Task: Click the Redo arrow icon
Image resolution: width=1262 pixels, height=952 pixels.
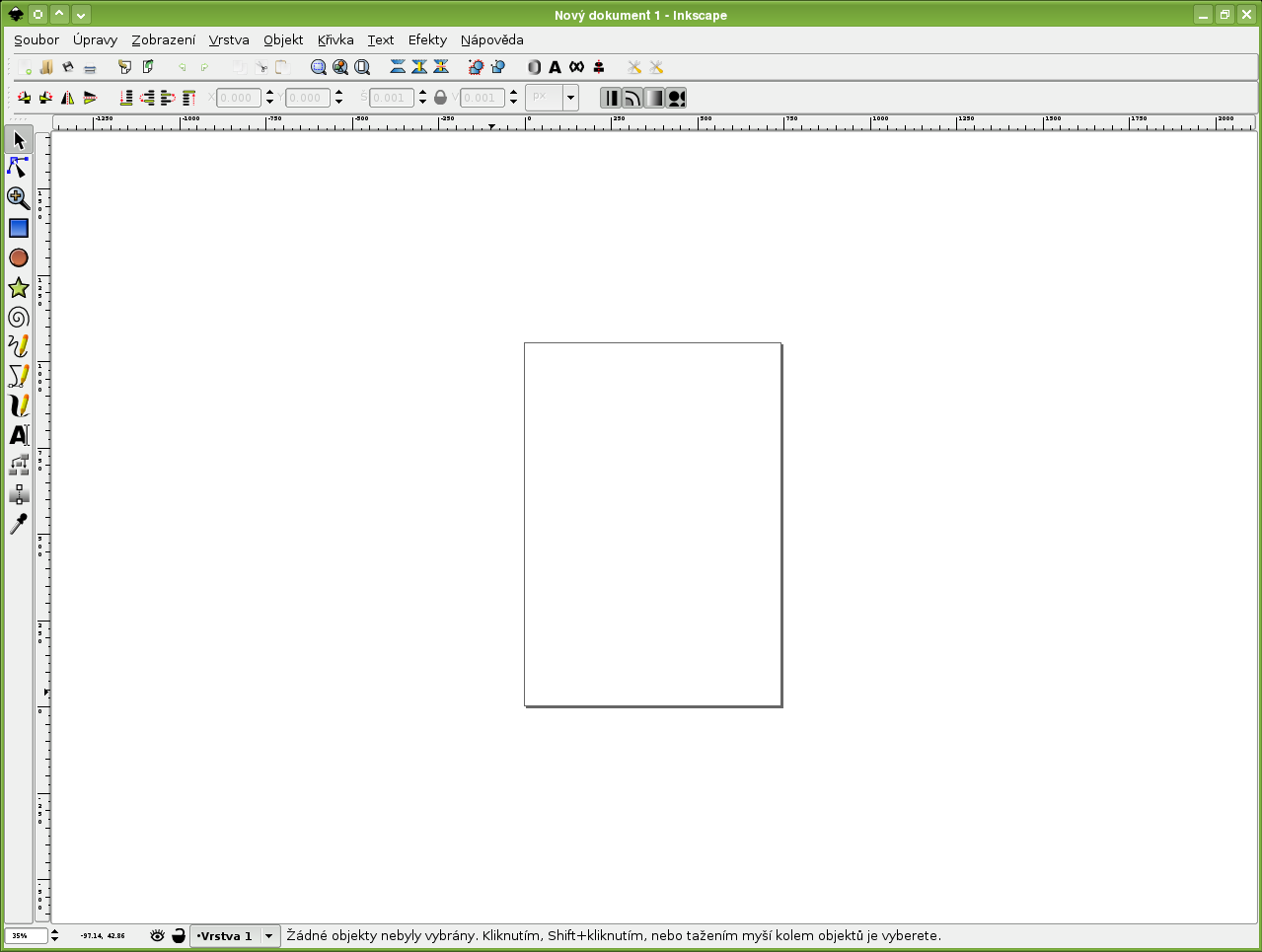Action: (x=204, y=68)
